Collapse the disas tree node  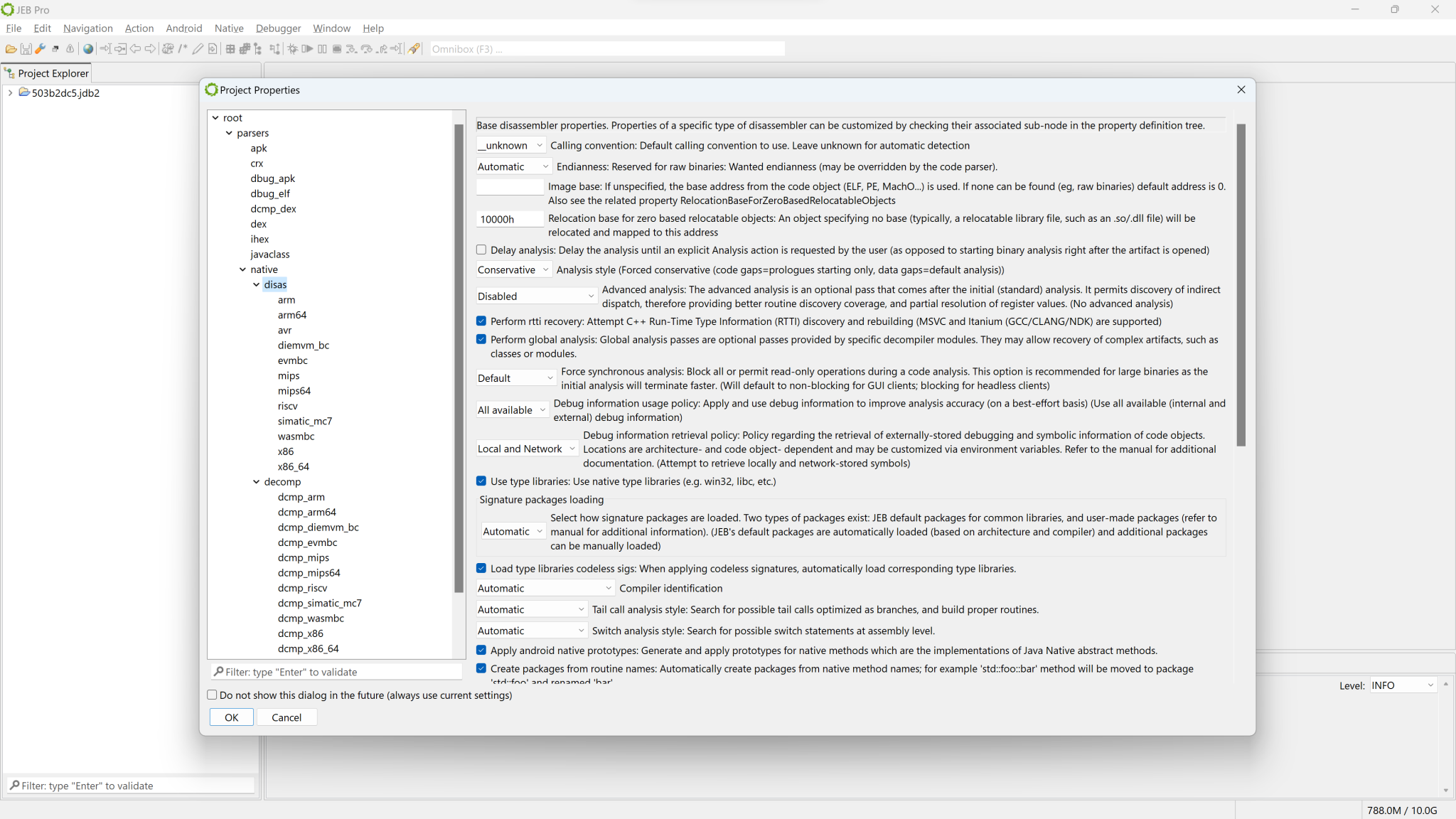tap(257, 284)
